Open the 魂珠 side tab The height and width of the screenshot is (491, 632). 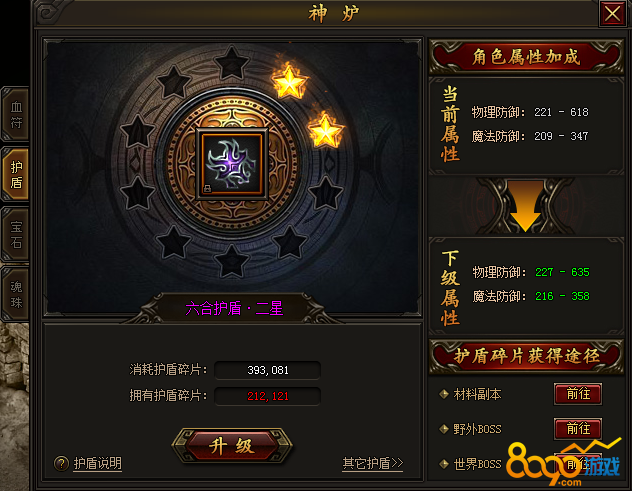pos(15,294)
